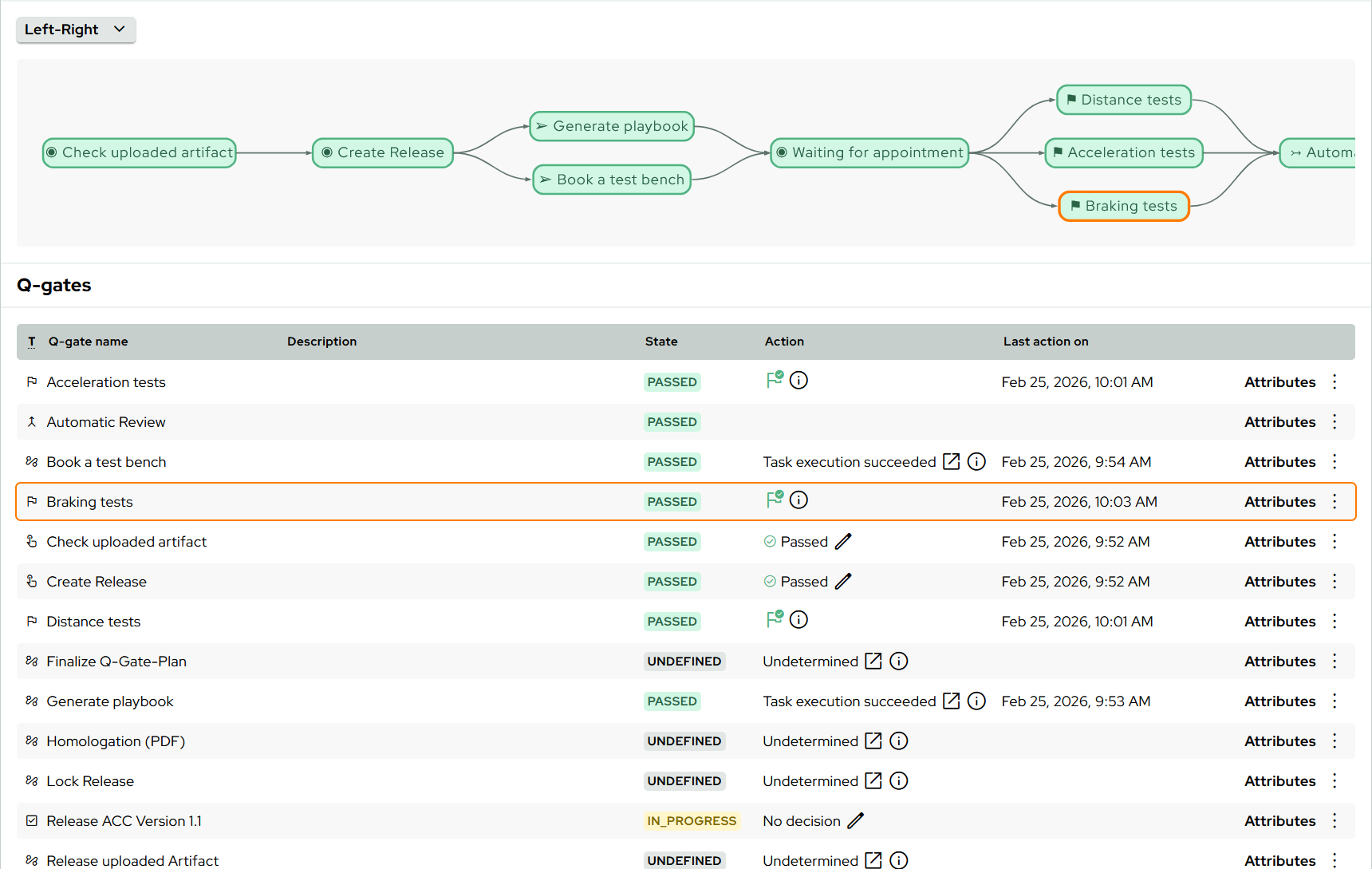Open external link for Book a test bench
This screenshot has width=1372, height=869.
pyautogui.click(x=951, y=462)
